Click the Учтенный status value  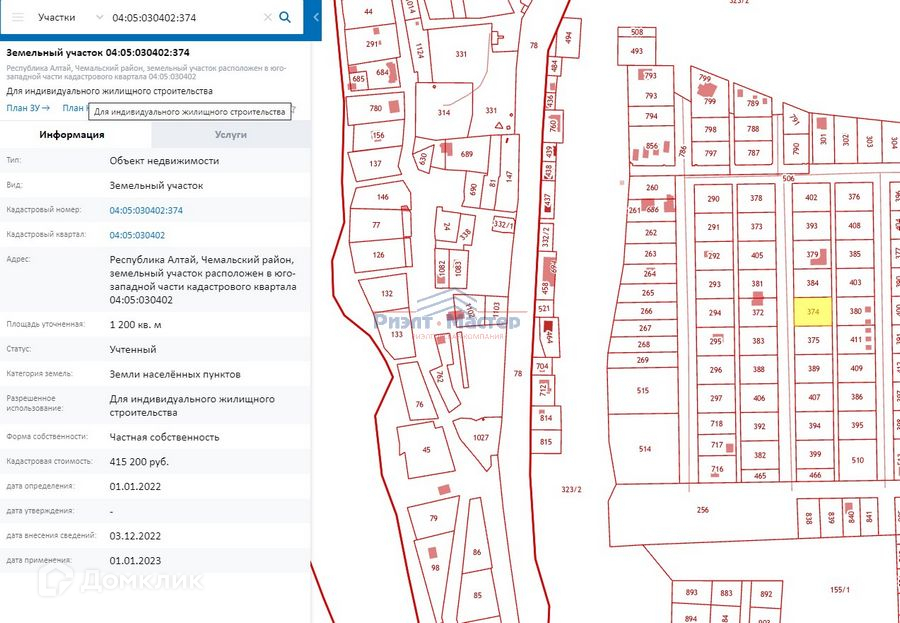coord(133,350)
